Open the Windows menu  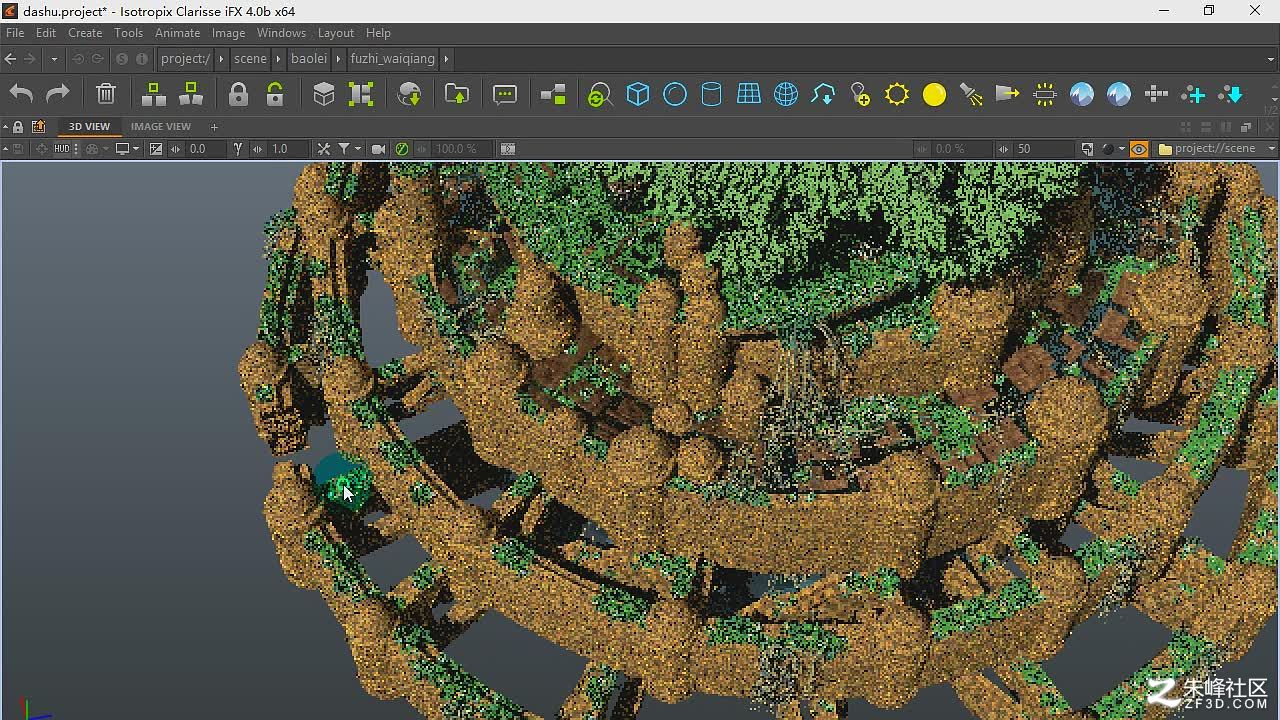pos(281,33)
